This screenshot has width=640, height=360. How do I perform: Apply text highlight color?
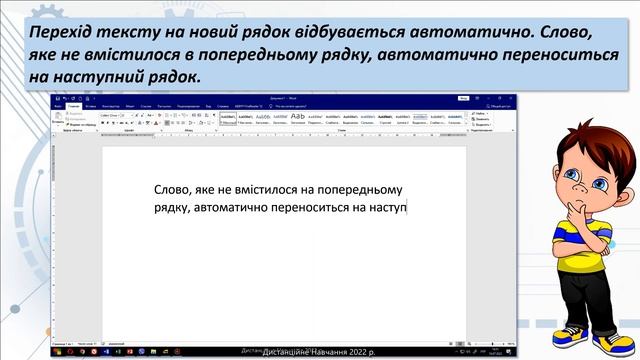(147, 123)
